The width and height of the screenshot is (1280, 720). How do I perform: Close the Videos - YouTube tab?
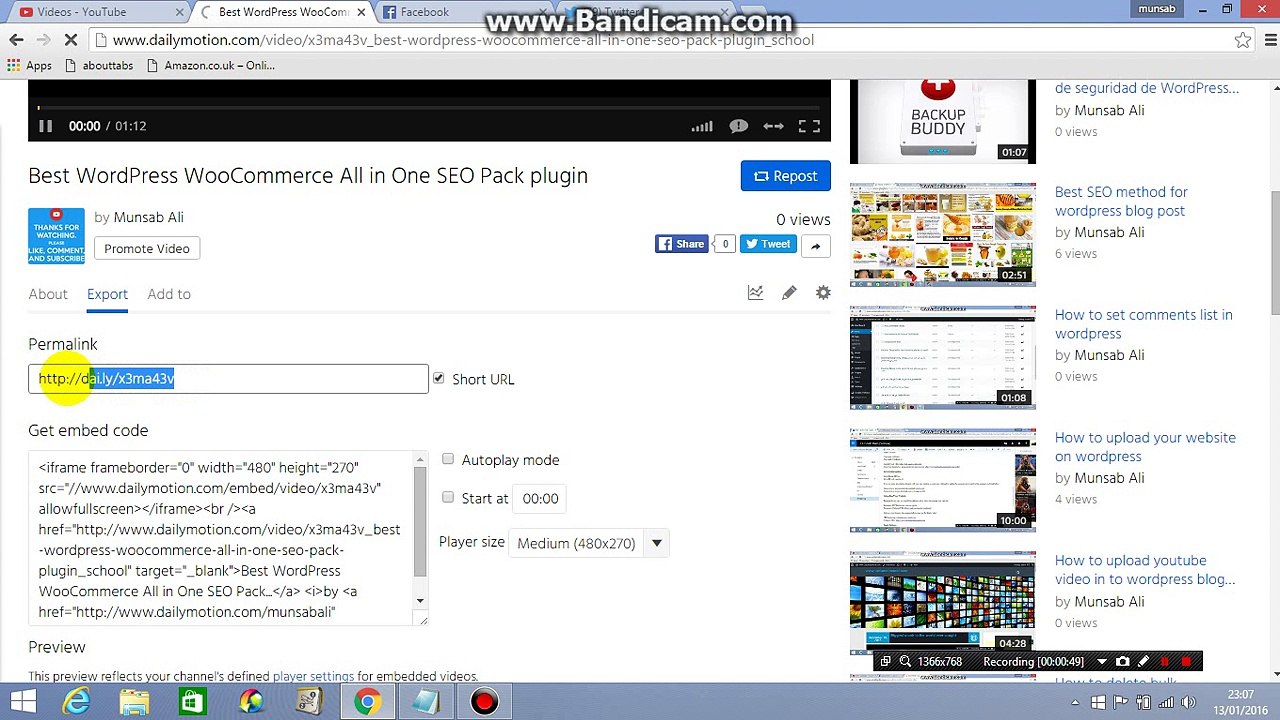point(180,12)
